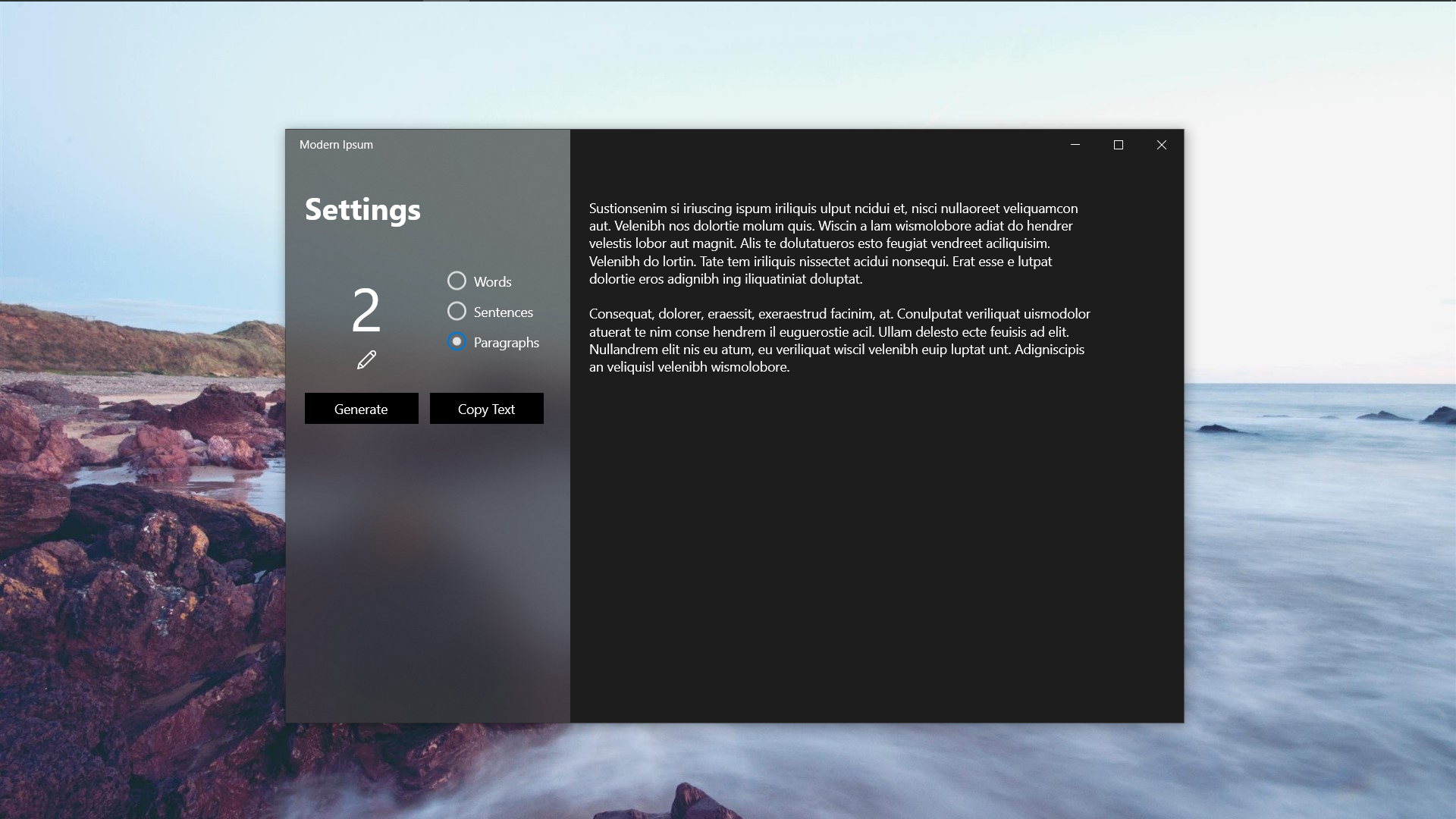This screenshot has width=1456, height=819.
Task: Select the Sentences option
Action: (457, 311)
